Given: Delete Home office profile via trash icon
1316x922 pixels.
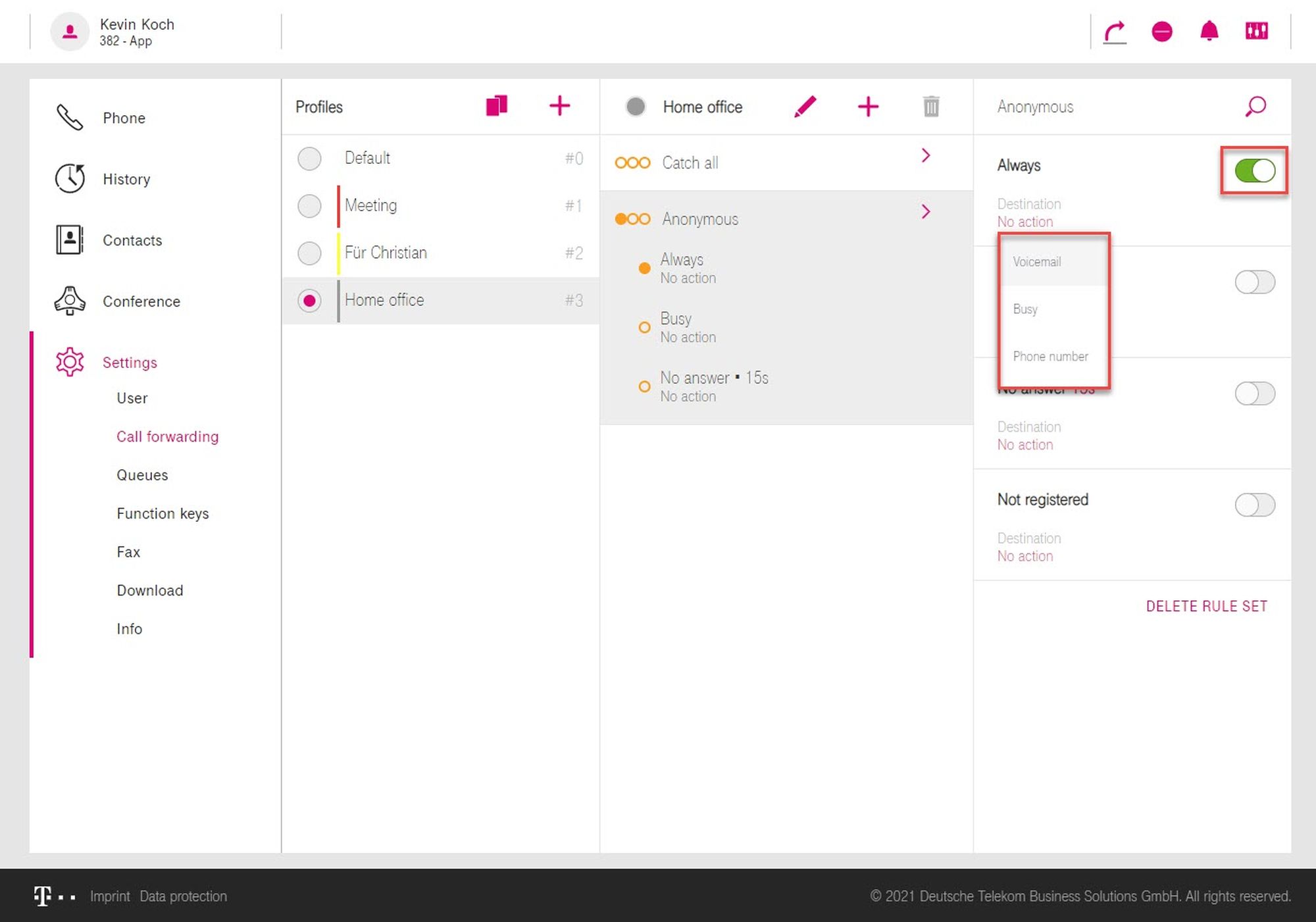Looking at the screenshot, I should click(x=930, y=106).
